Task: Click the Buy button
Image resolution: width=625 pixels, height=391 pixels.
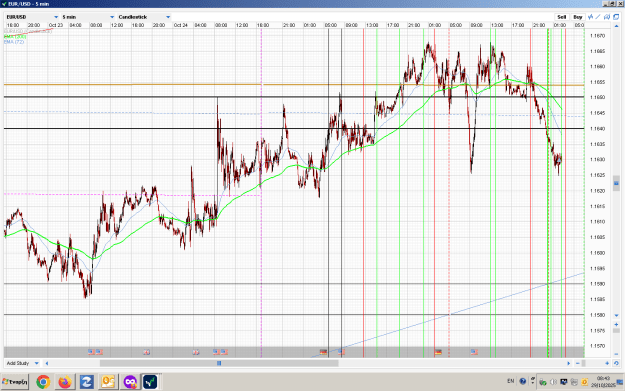Action: (578, 17)
